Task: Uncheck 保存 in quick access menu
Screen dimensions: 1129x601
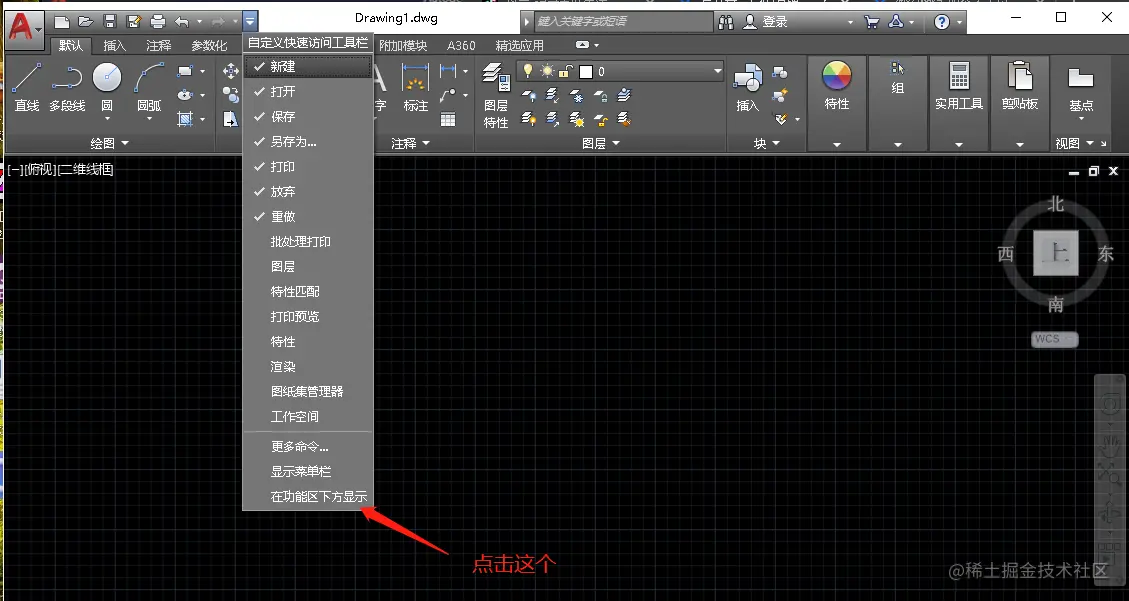Action: point(308,117)
